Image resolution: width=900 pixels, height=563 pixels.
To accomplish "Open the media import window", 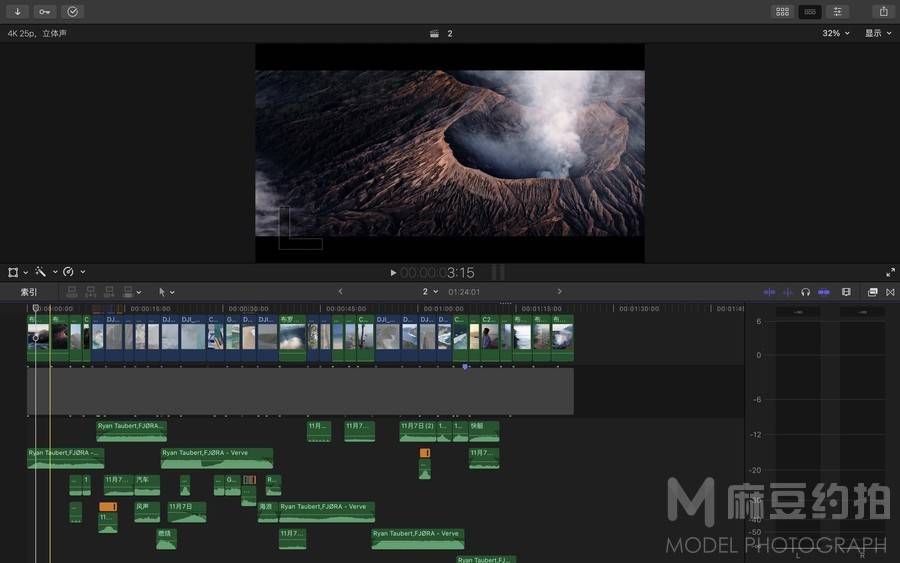I will tap(18, 11).
